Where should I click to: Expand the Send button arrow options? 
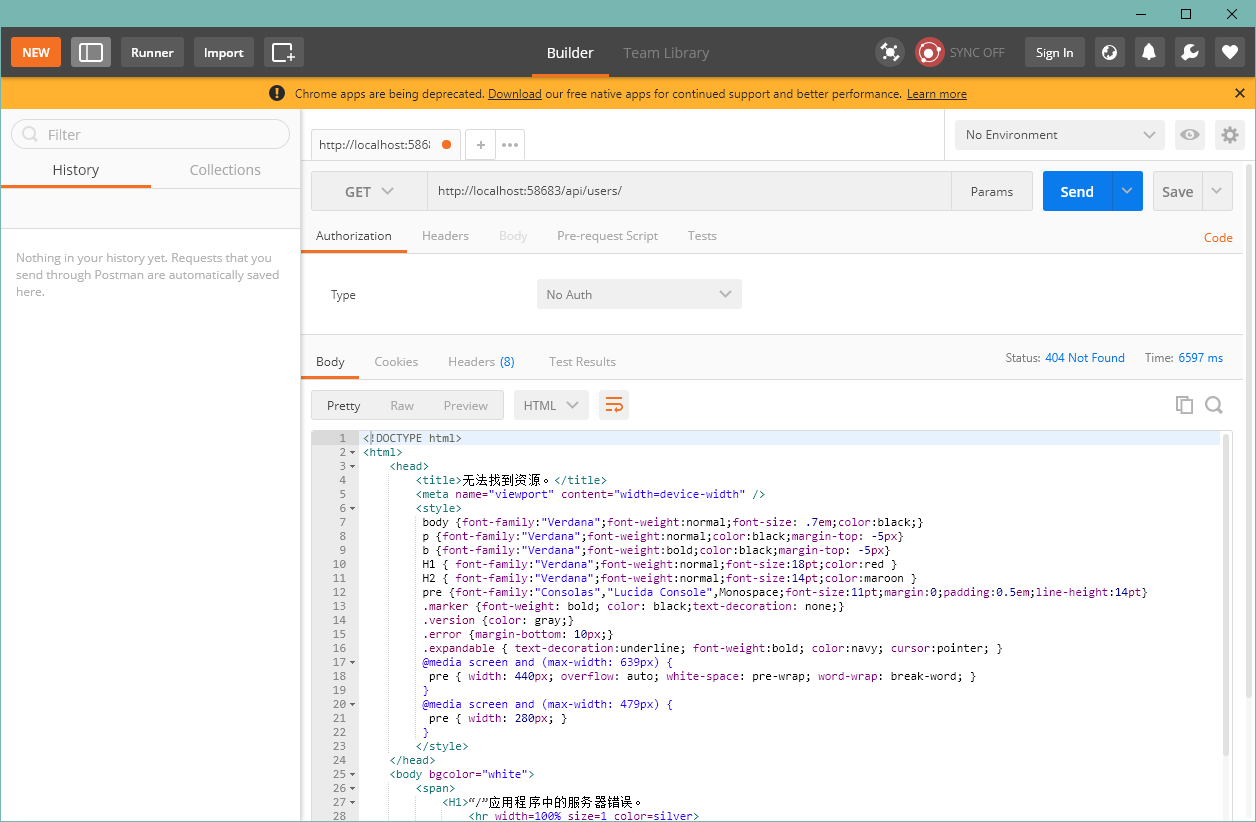[x=1128, y=191]
